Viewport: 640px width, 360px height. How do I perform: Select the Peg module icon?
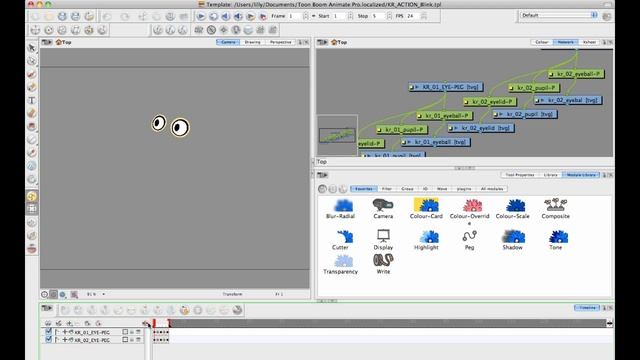tap(469, 236)
